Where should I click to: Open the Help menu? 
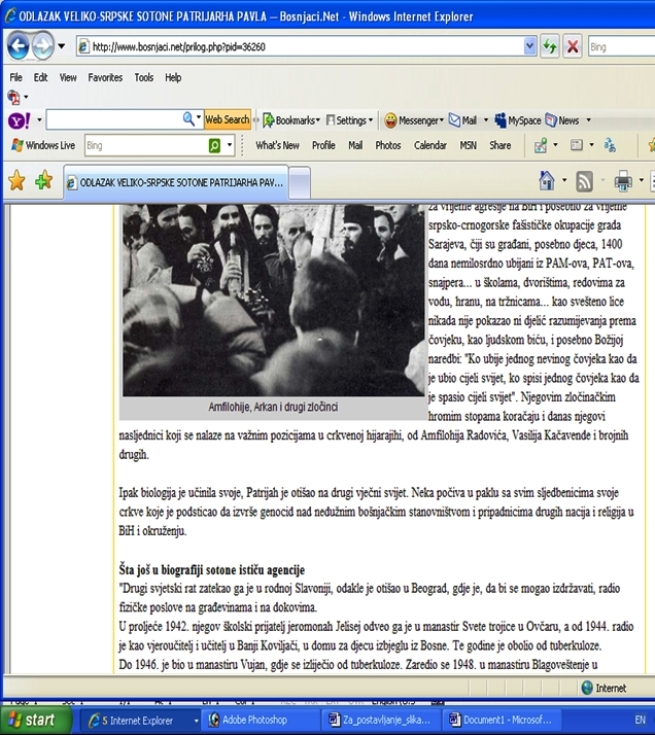[173, 78]
